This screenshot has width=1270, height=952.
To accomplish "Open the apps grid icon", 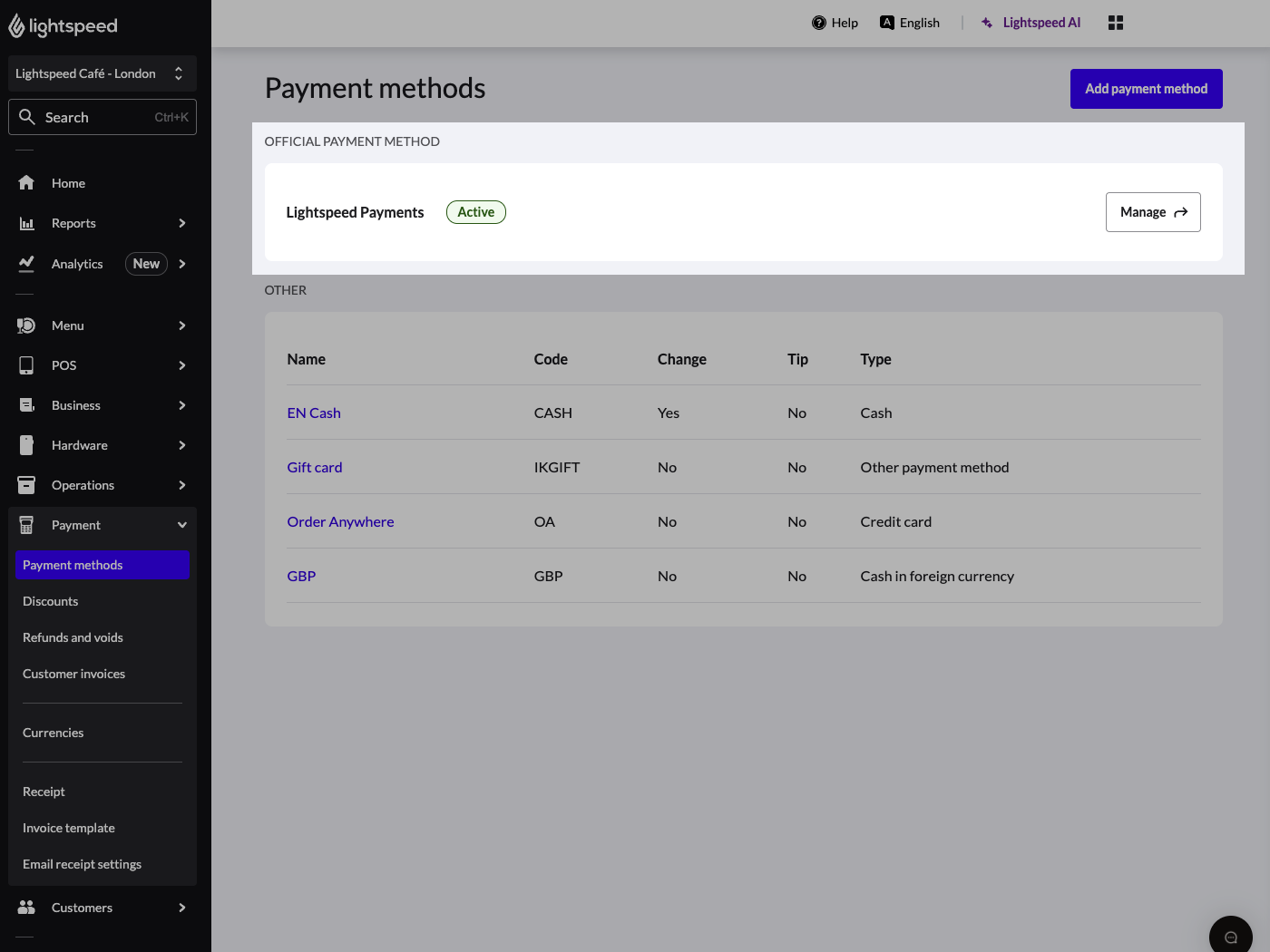I will pyautogui.click(x=1115, y=22).
